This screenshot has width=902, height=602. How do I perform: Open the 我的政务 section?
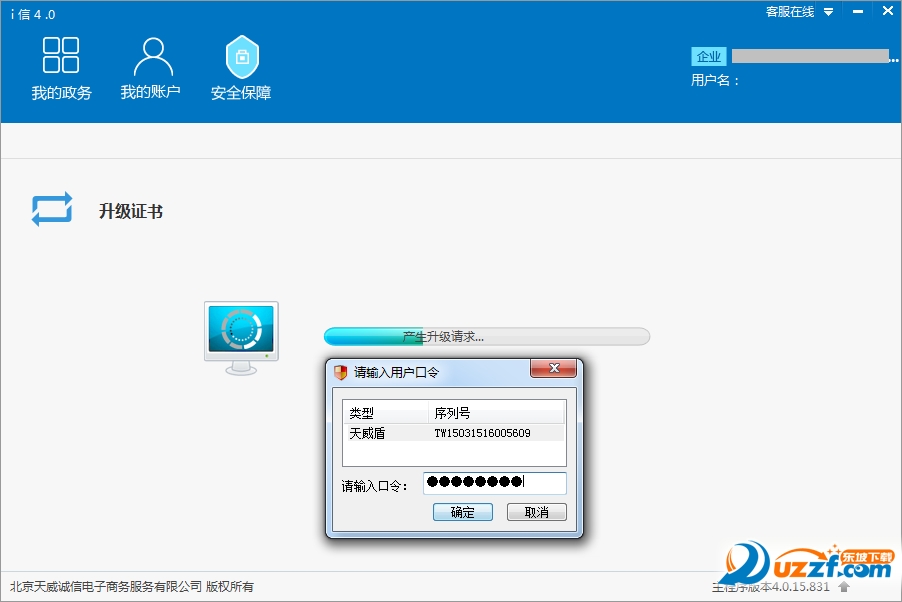point(61,68)
